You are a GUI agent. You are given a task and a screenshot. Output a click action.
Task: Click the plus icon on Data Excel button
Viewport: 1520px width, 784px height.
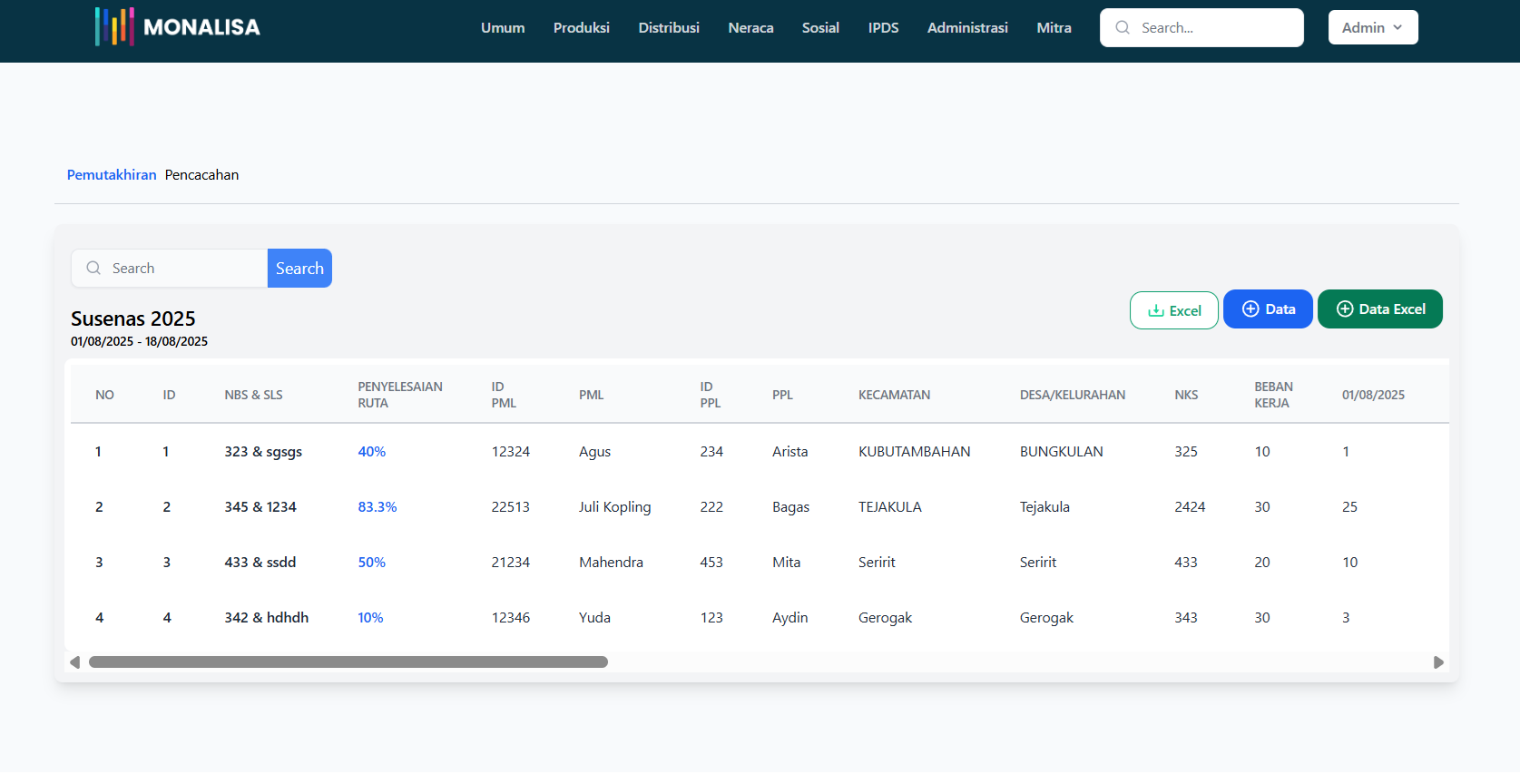tap(1345, 309)
